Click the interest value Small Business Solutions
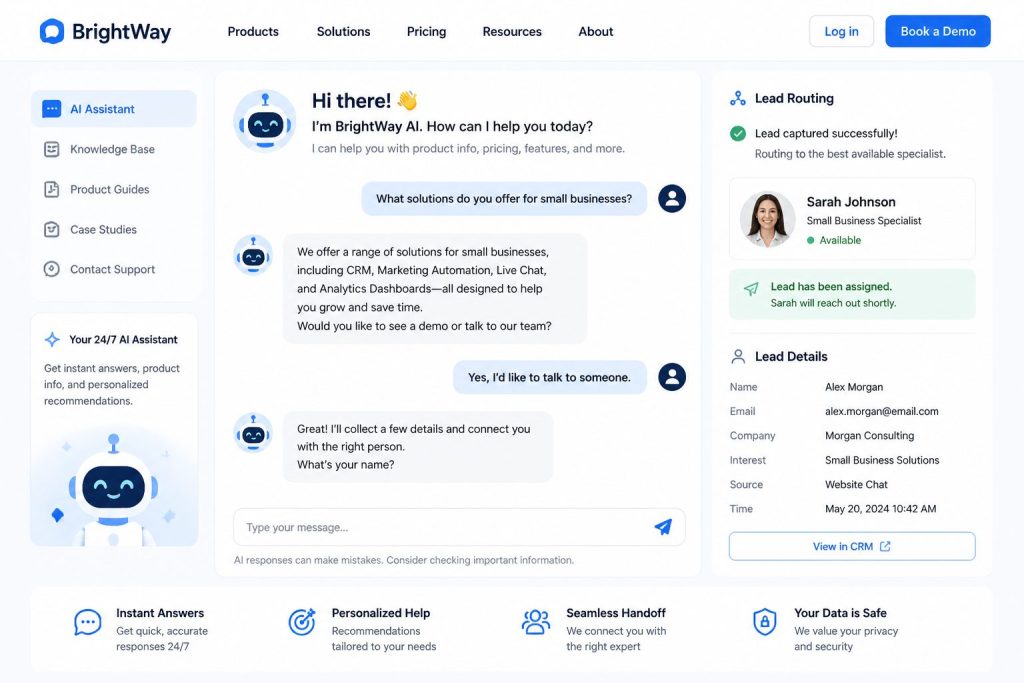1024x683 pixels. [x=882, y=460]
